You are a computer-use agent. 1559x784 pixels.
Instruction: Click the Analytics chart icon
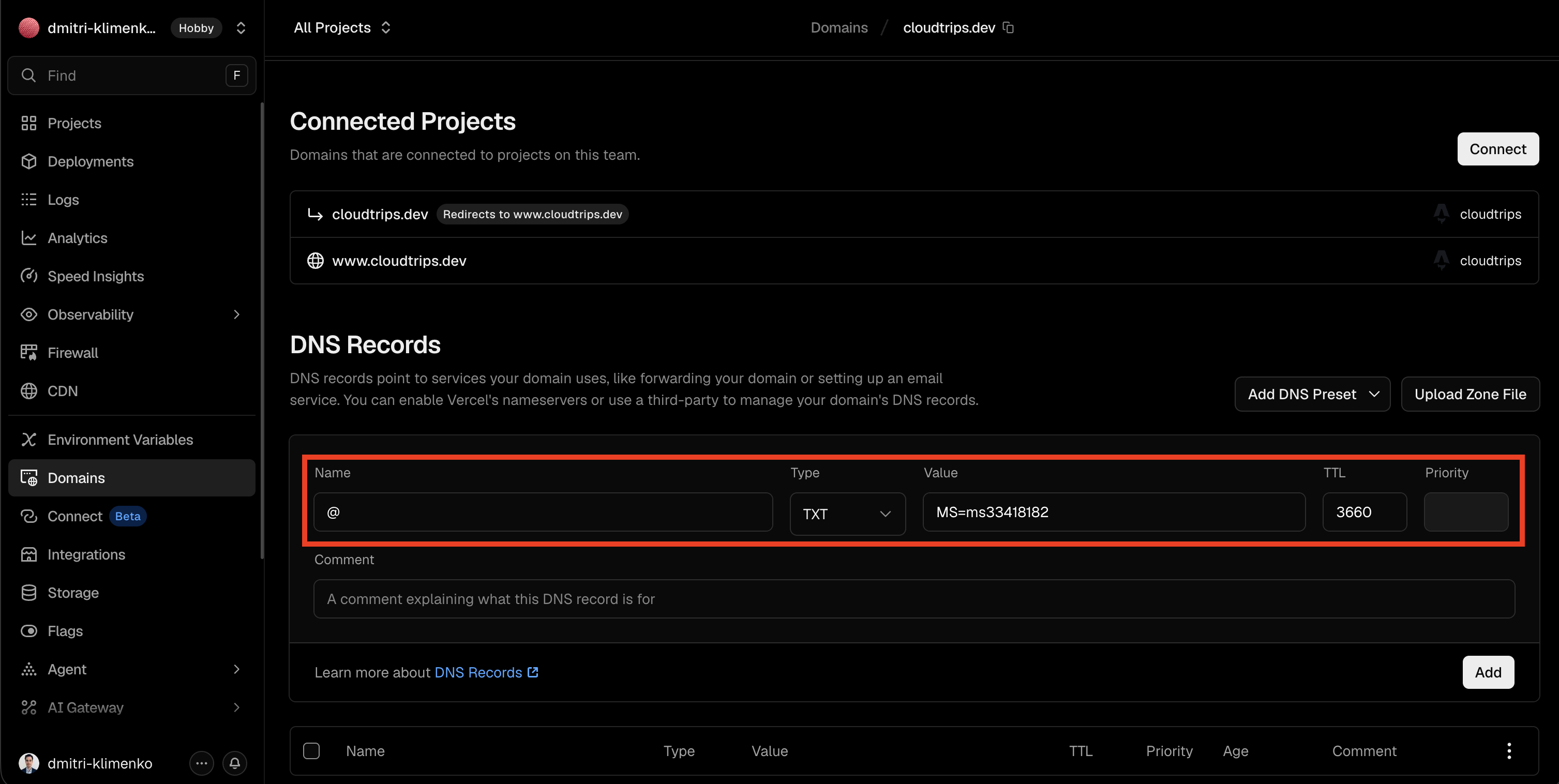click(x=28, y=238)
